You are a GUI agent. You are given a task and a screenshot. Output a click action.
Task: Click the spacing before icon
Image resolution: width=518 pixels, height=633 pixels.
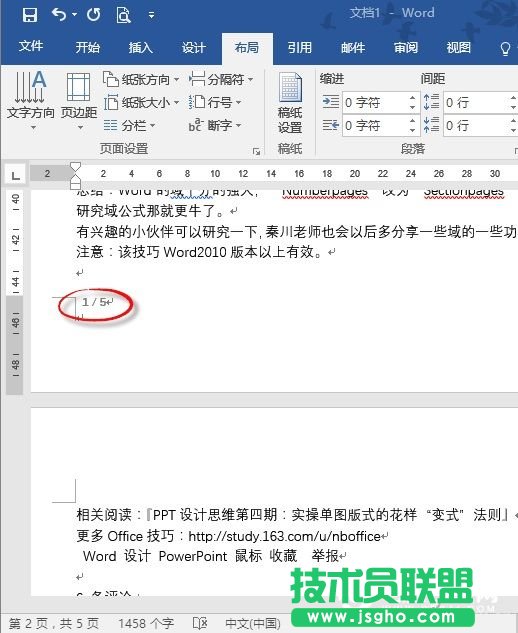(x=431, y=102)
